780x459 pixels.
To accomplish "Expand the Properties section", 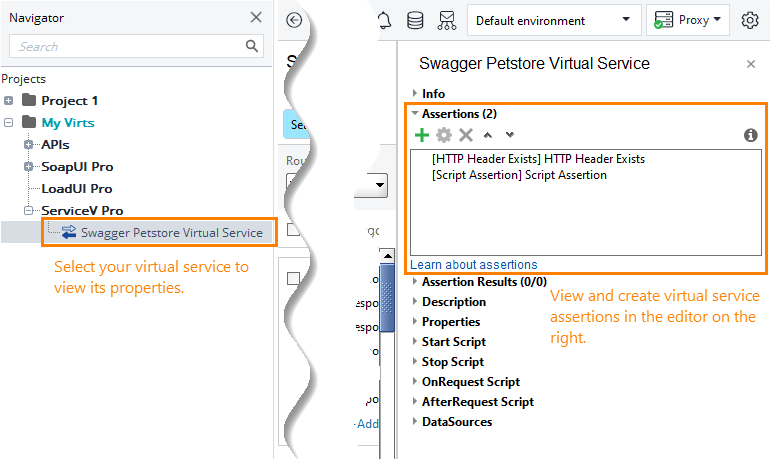I will 414,321.
